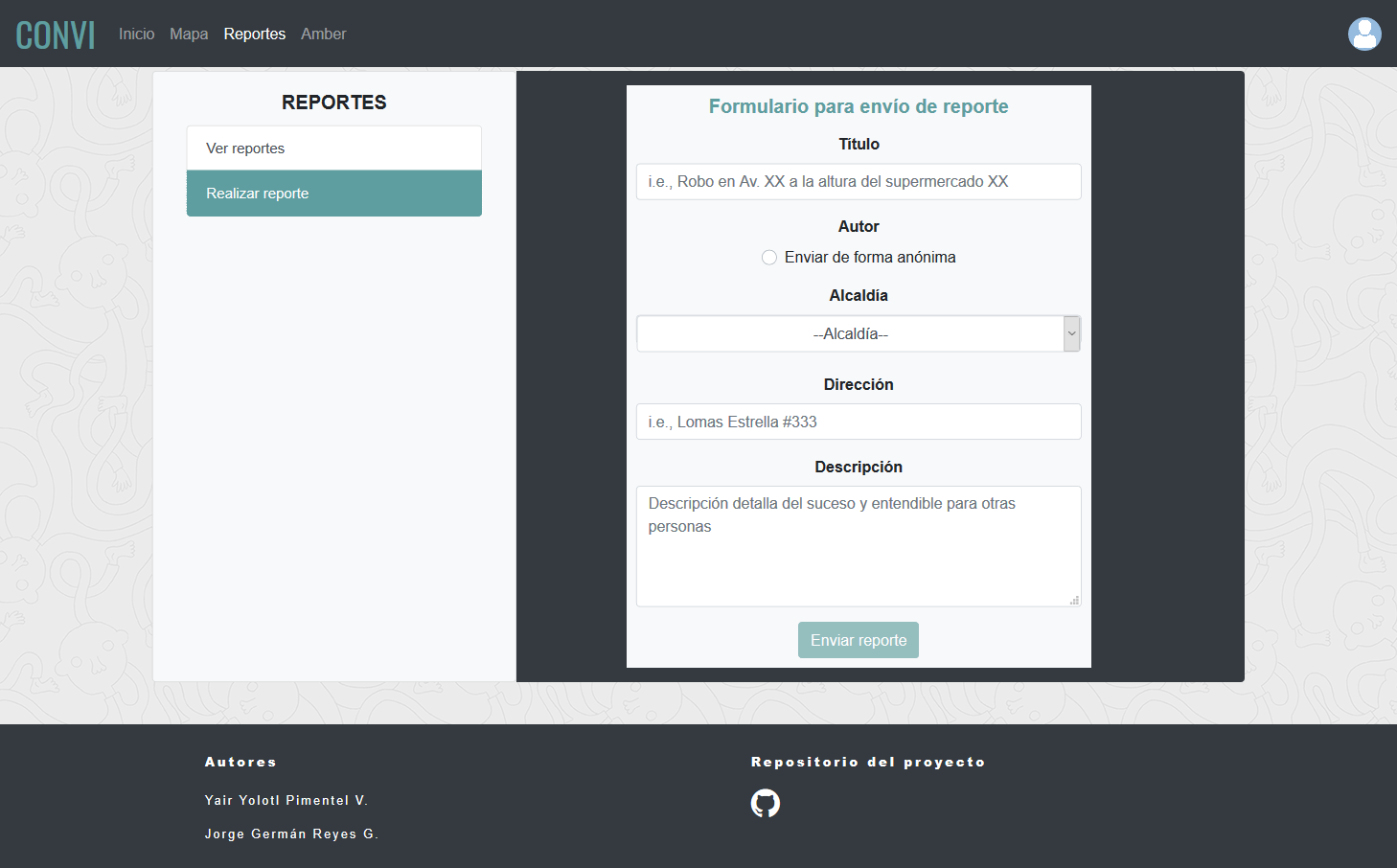
Task: Navigate to the Inicio menu item
Action: [x=136, y=34]
